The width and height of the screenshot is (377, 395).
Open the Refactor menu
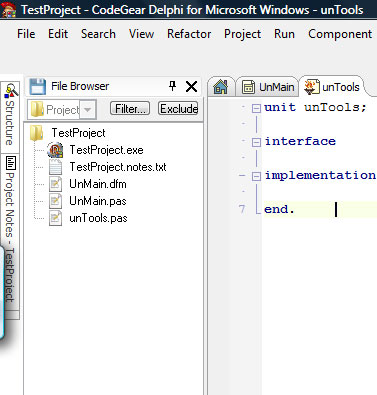pos(189,34)
